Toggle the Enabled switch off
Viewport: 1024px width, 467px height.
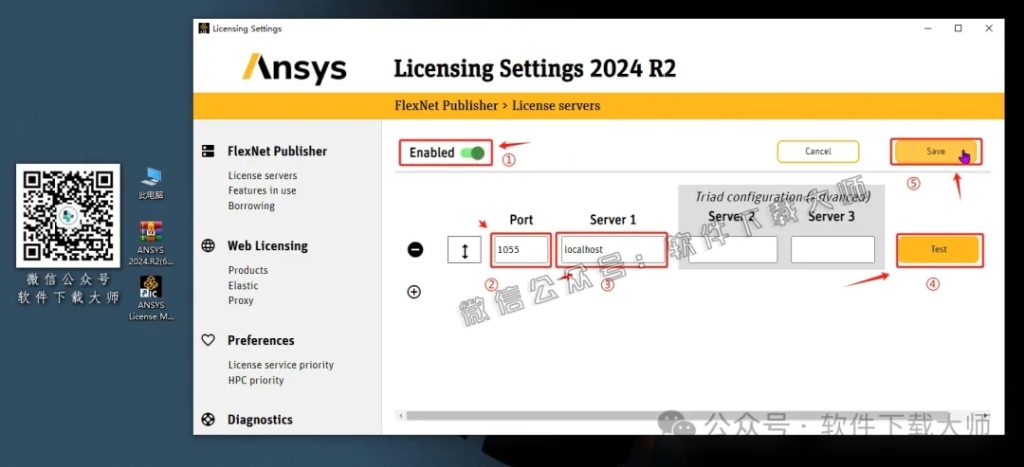click(472, 153)
